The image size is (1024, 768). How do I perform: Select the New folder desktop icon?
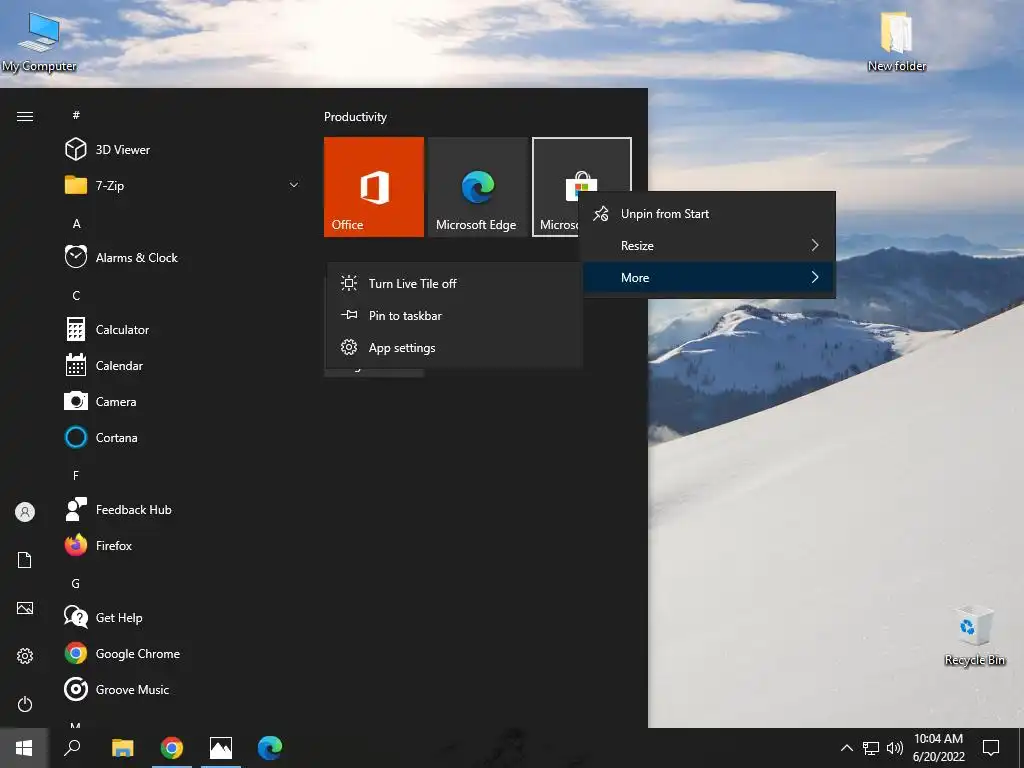point(897,40)
